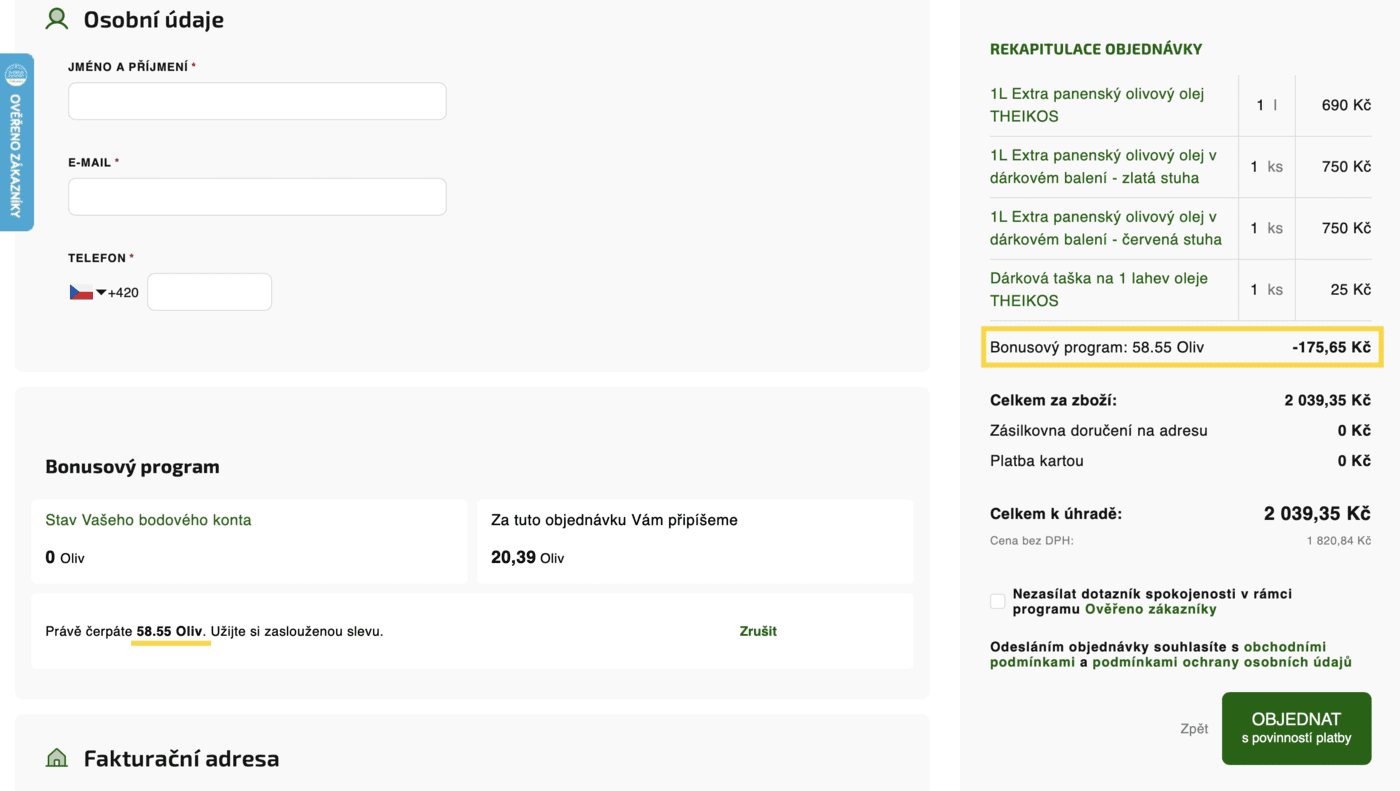The height and width of the screenshot is (791, 1400).
Task: Click the Cena bez DPH 1 820,84 Kč value
Action: [1338, 541]
